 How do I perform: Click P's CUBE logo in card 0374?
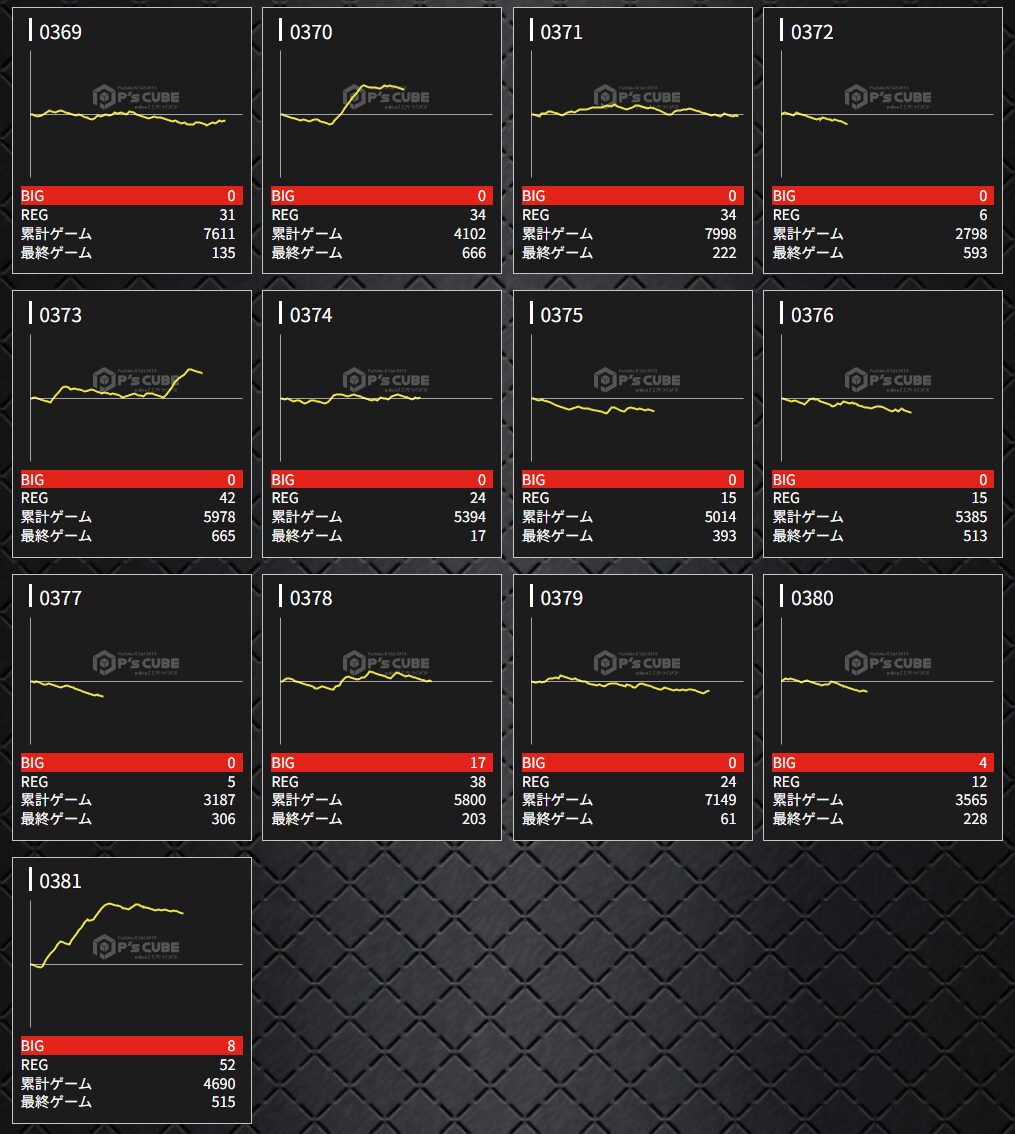(386, 380)
